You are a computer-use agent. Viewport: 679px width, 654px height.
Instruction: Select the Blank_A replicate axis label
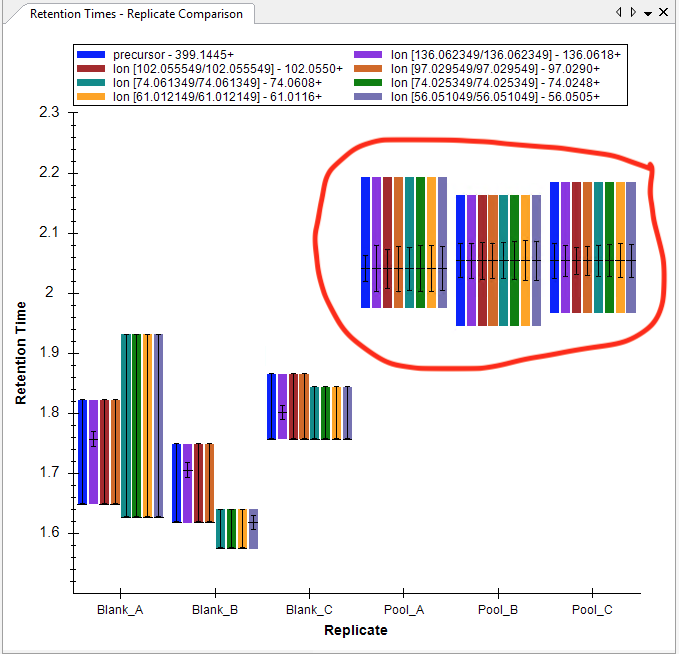coord(119,610)
